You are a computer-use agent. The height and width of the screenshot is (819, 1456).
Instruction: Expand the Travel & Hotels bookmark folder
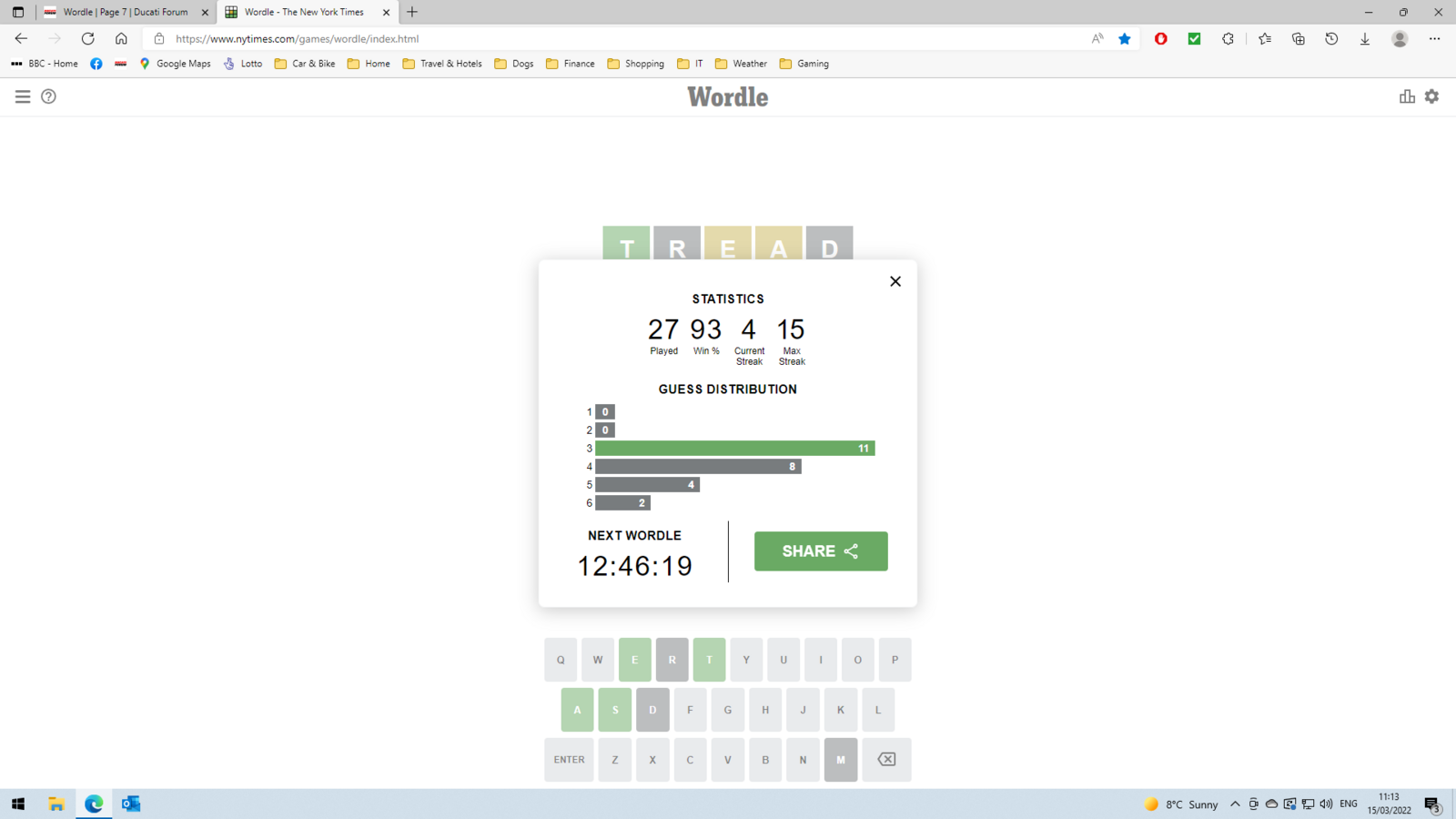442,64
